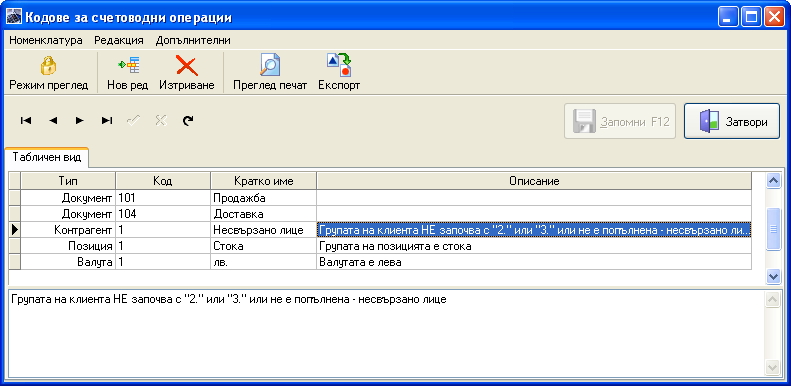Open Преглед печат print preview
Image resolution: width=791 pixels, height=386 pixels.
click(x=270, y=73)
